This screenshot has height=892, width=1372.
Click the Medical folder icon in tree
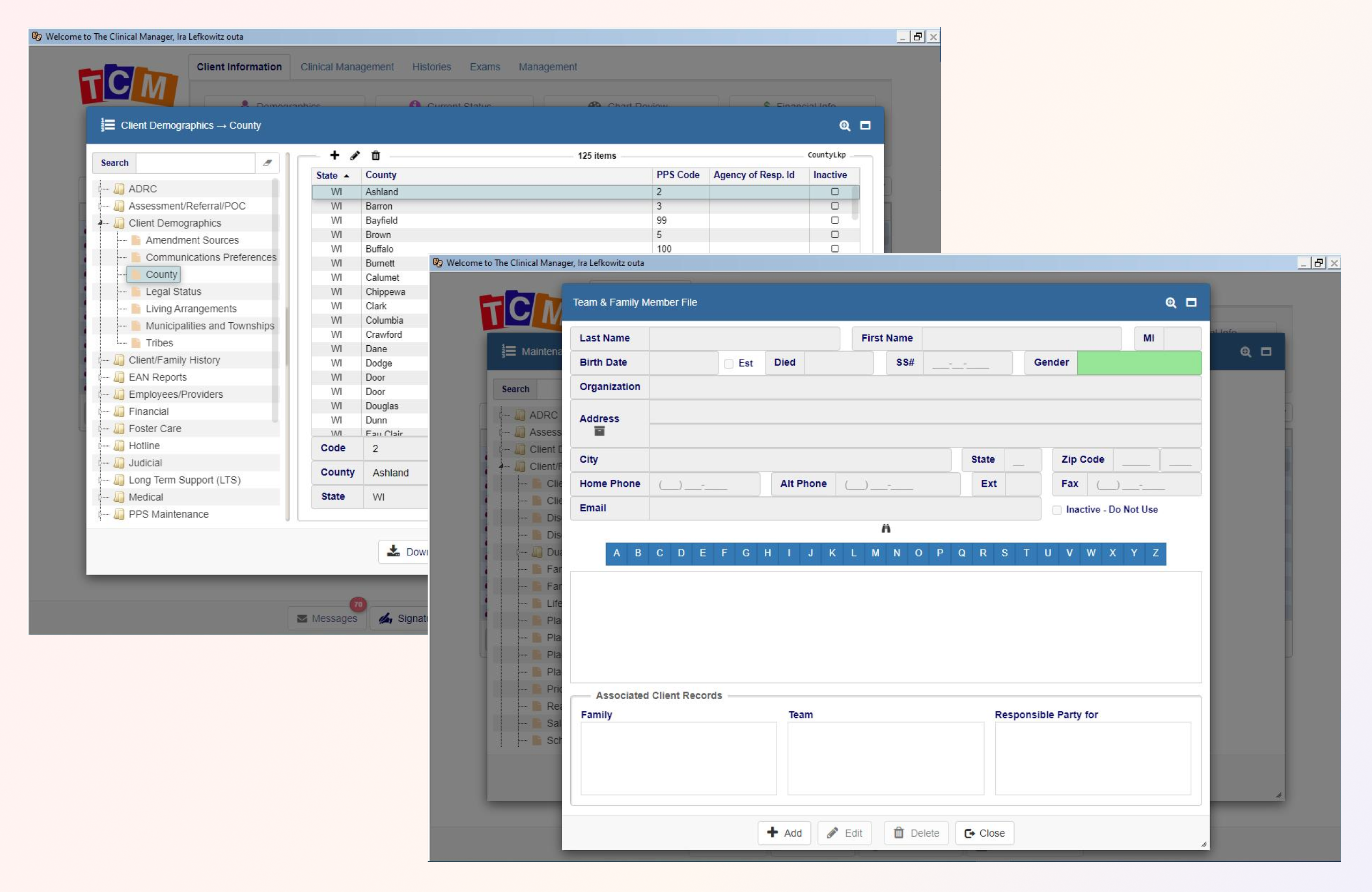120,496
